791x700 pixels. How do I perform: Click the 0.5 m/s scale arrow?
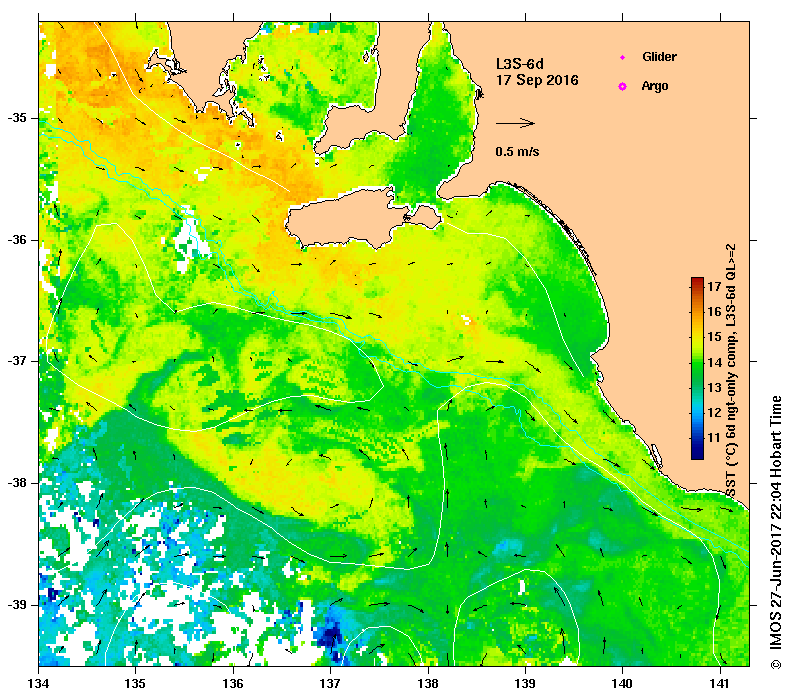click(515, 123)
